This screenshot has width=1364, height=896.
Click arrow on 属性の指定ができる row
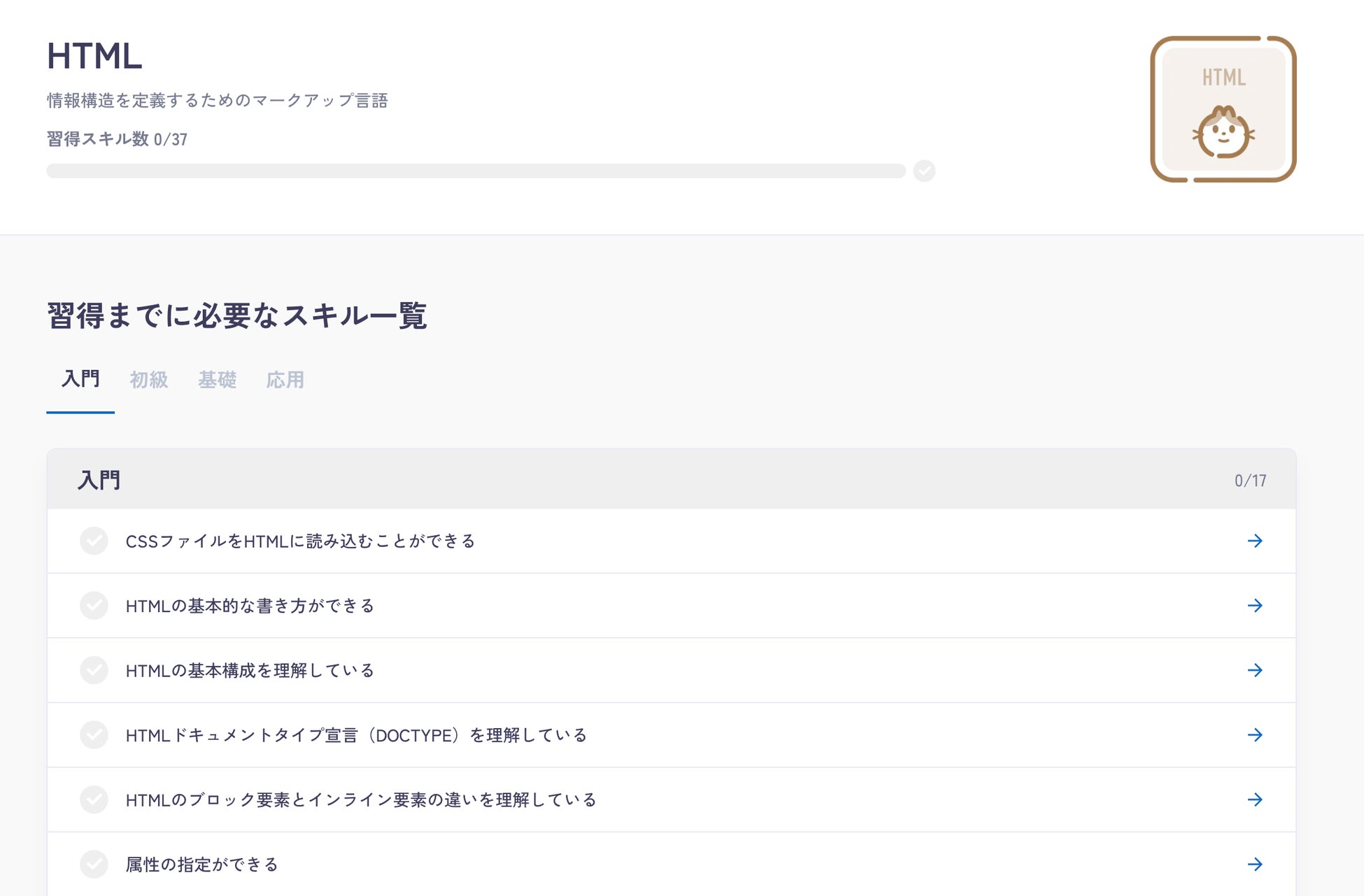1255,865
